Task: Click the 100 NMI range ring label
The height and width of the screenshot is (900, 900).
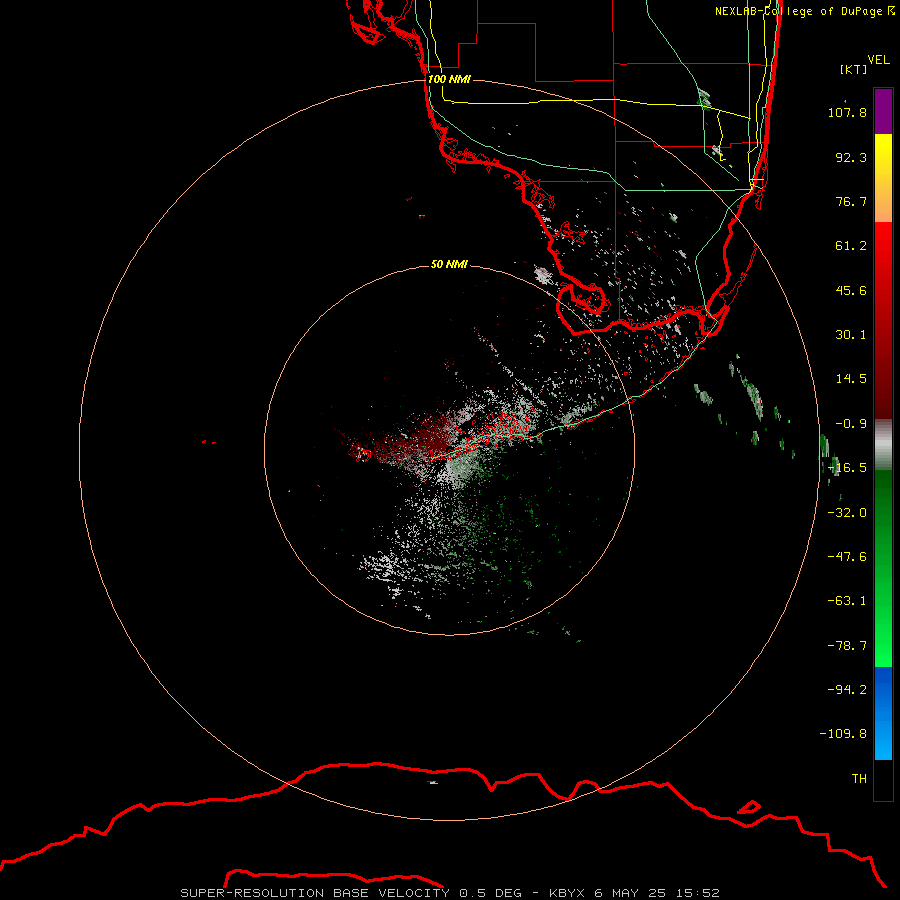Action: tap(449, 79)
